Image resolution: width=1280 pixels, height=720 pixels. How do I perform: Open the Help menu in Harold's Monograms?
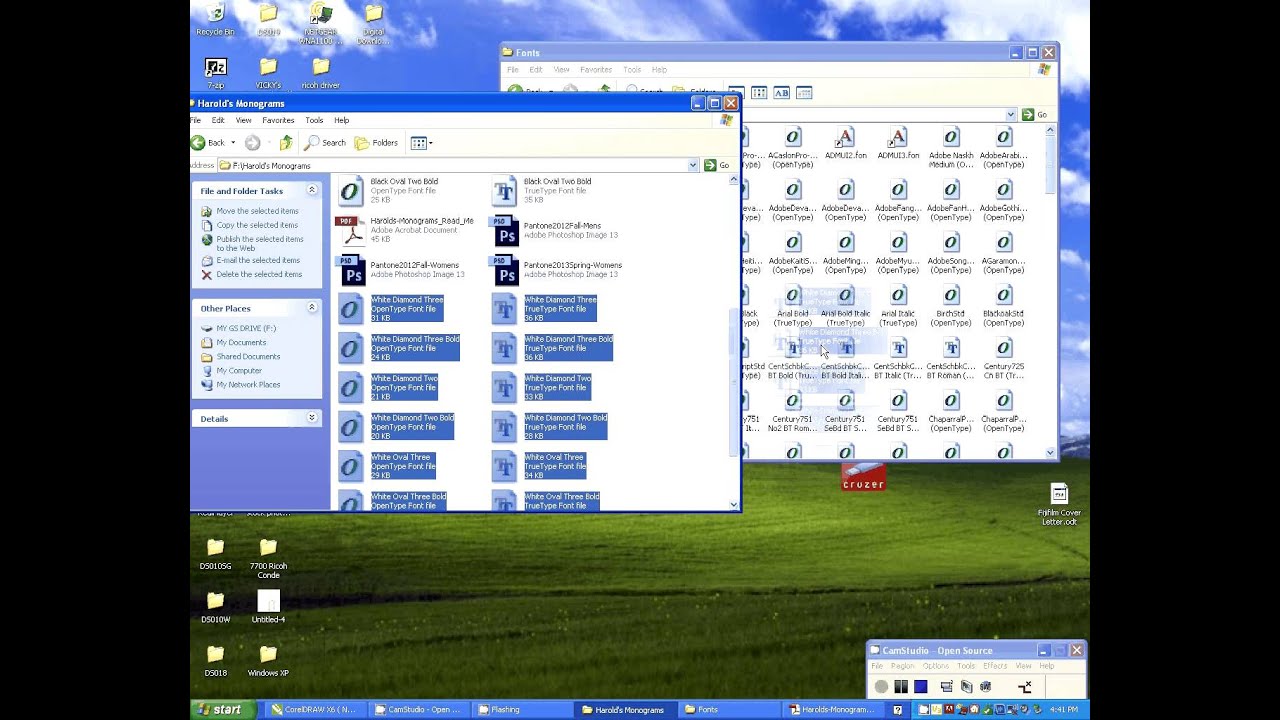point(341,120)
